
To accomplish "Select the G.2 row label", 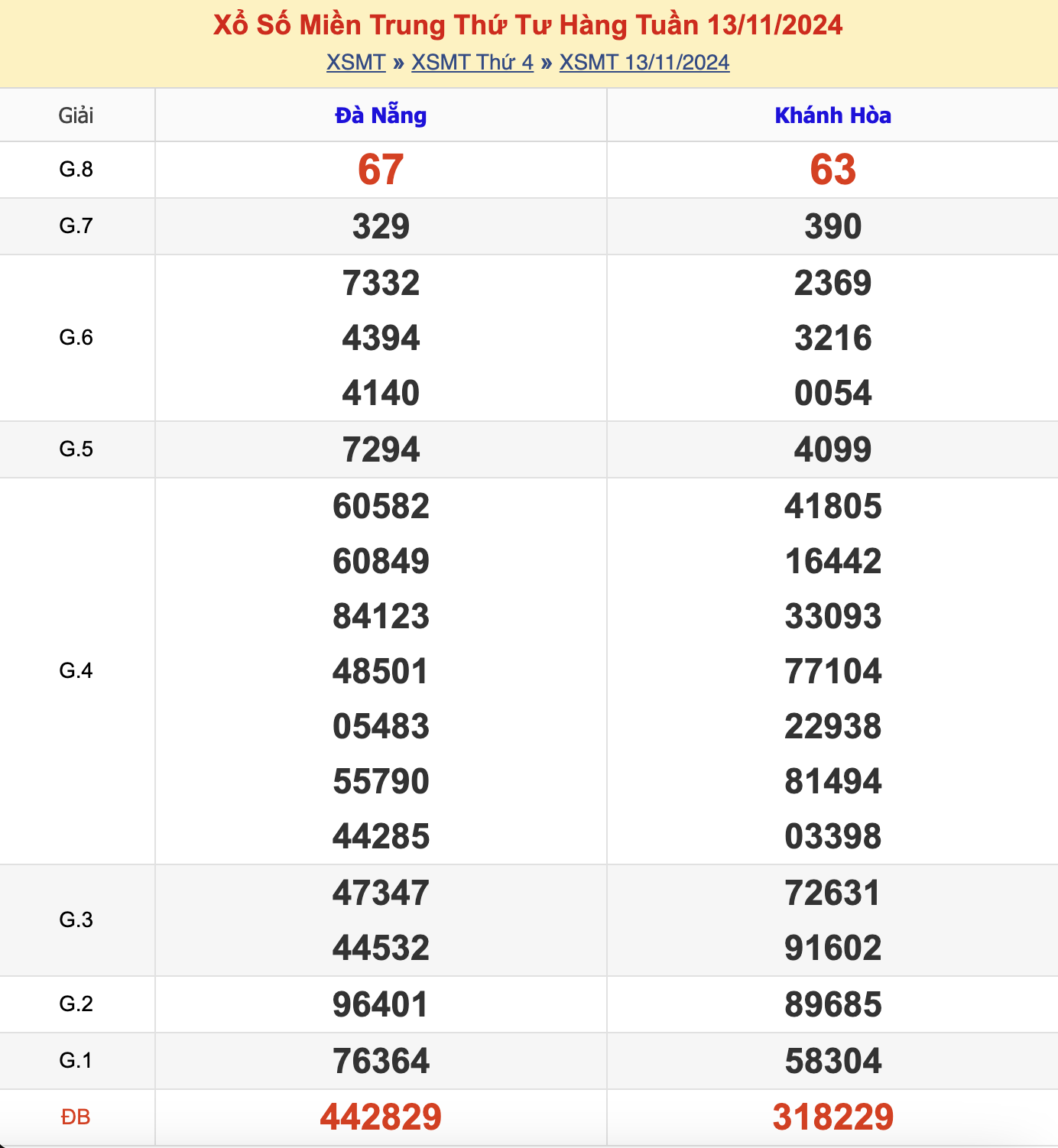I will 76,1004.
